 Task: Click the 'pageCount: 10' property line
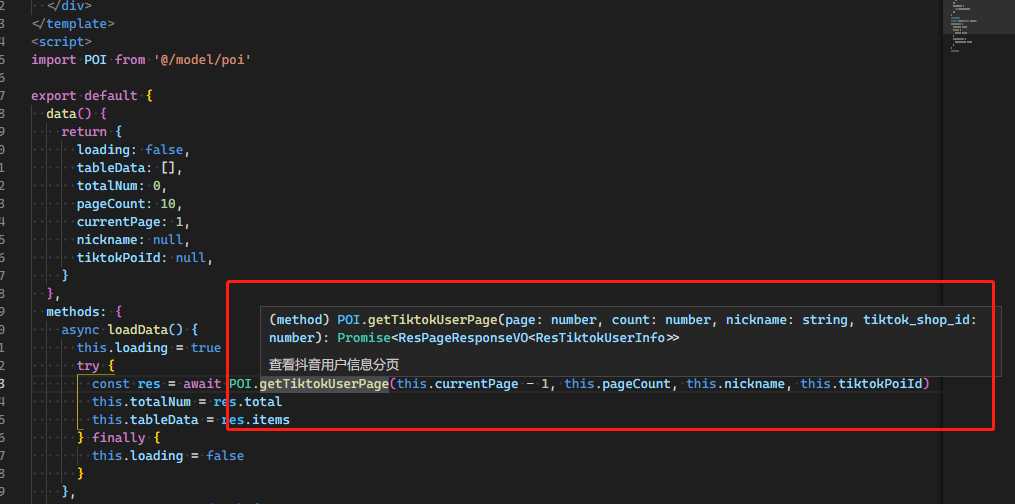130,204
